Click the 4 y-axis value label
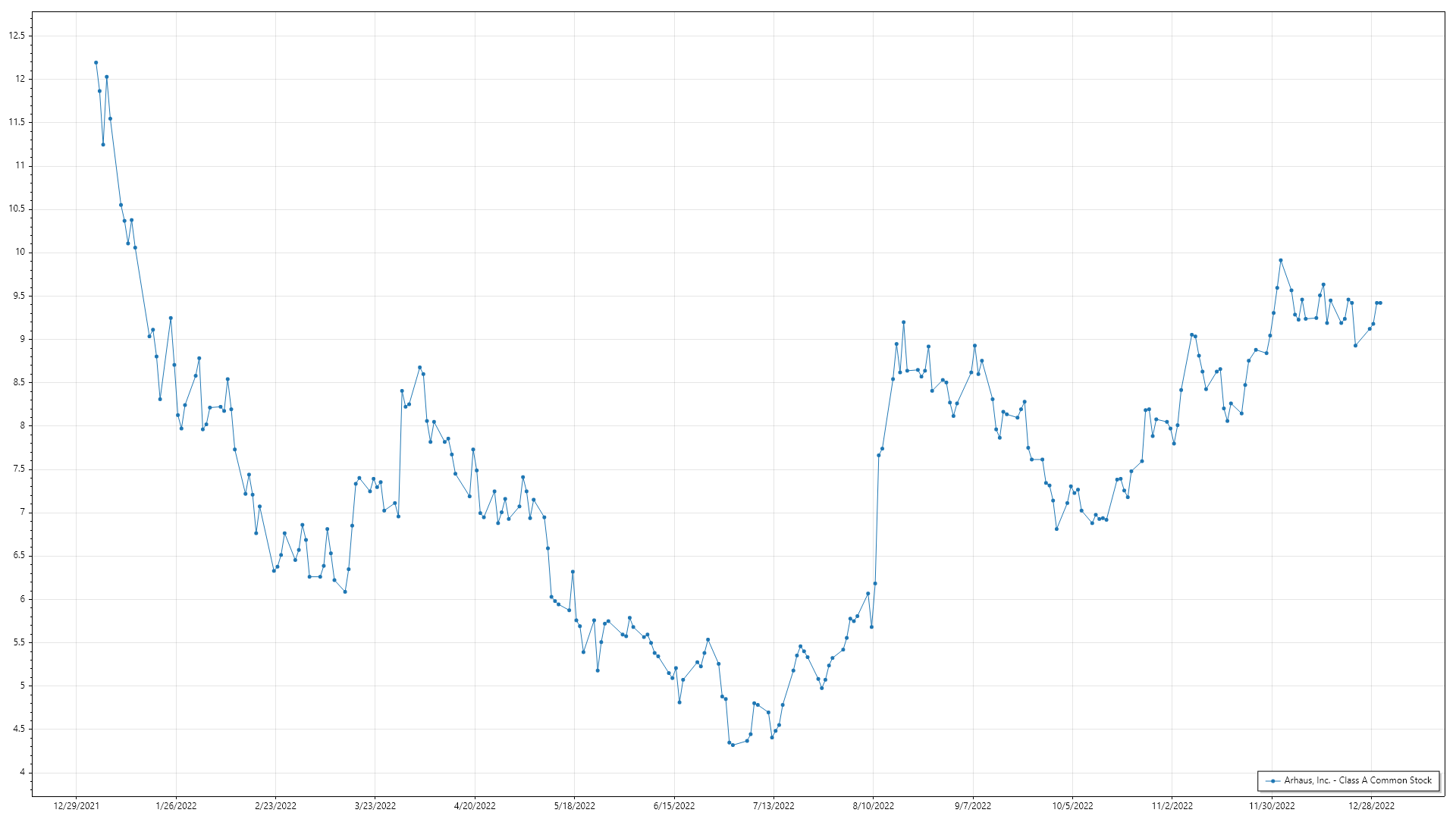The height and width of the screenshot is (819, 1456). click(x=22, y=772)
